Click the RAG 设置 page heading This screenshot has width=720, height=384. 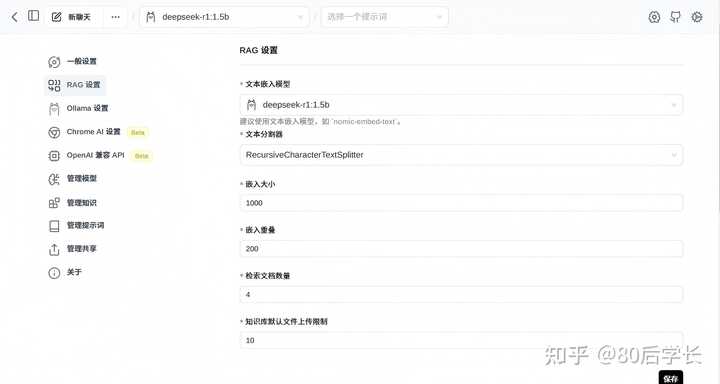(259, 51)
